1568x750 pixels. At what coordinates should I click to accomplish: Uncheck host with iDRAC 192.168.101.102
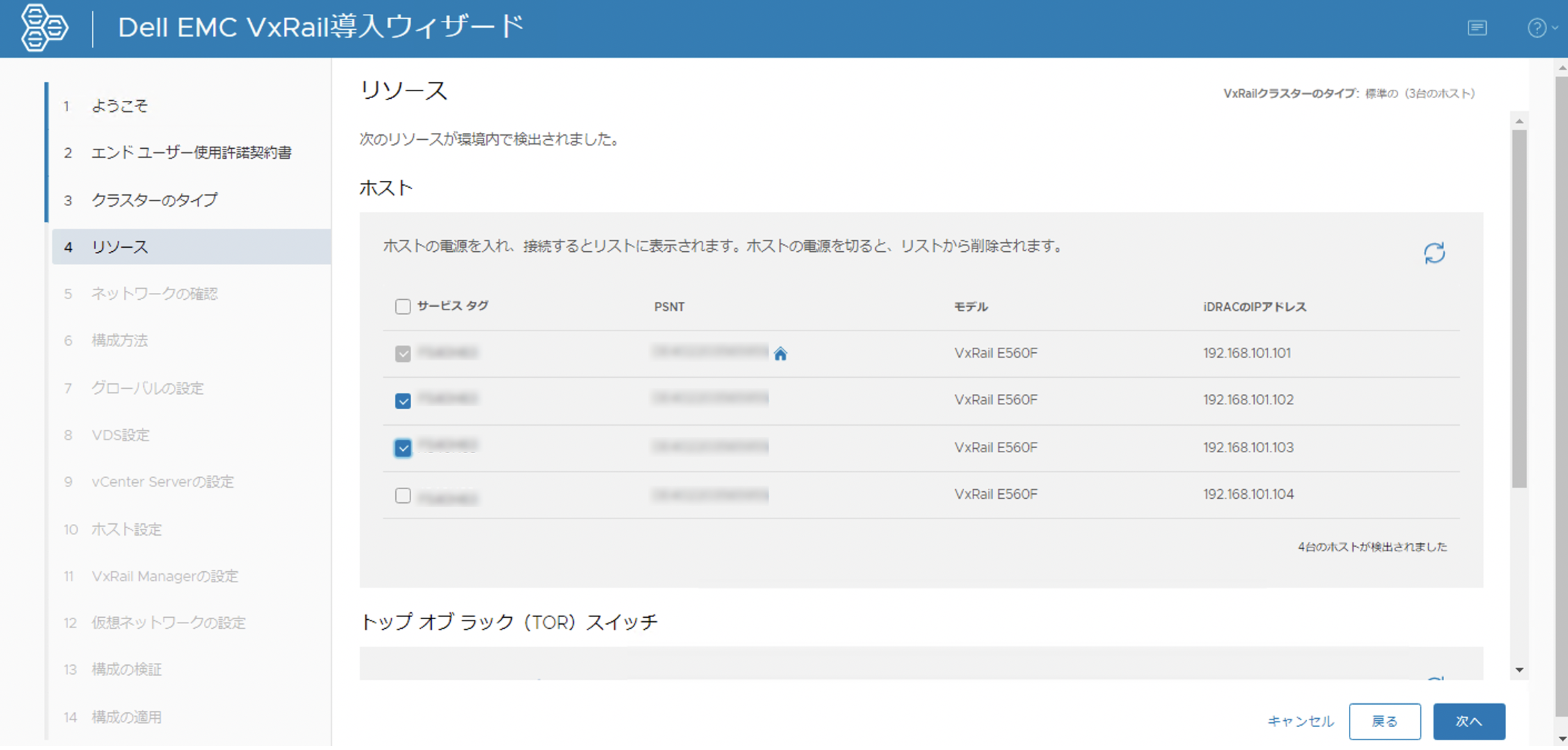click(x=403, y=401)
